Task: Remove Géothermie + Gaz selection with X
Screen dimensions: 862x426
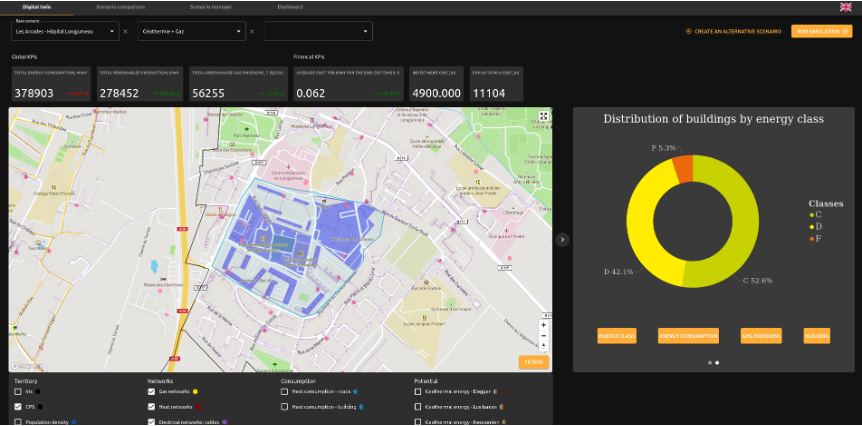Action: tap(252, 32)
